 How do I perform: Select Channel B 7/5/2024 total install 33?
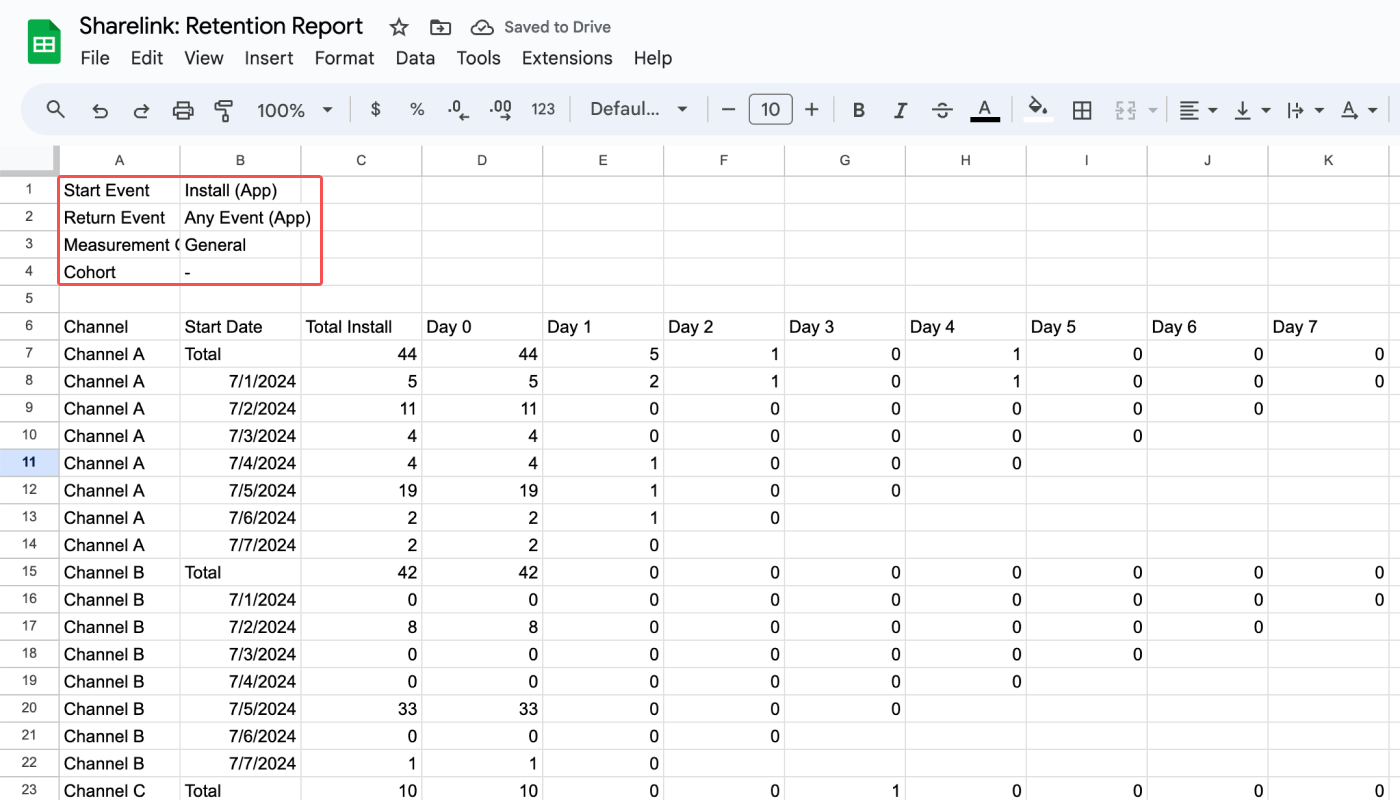(x=361, y=708)
